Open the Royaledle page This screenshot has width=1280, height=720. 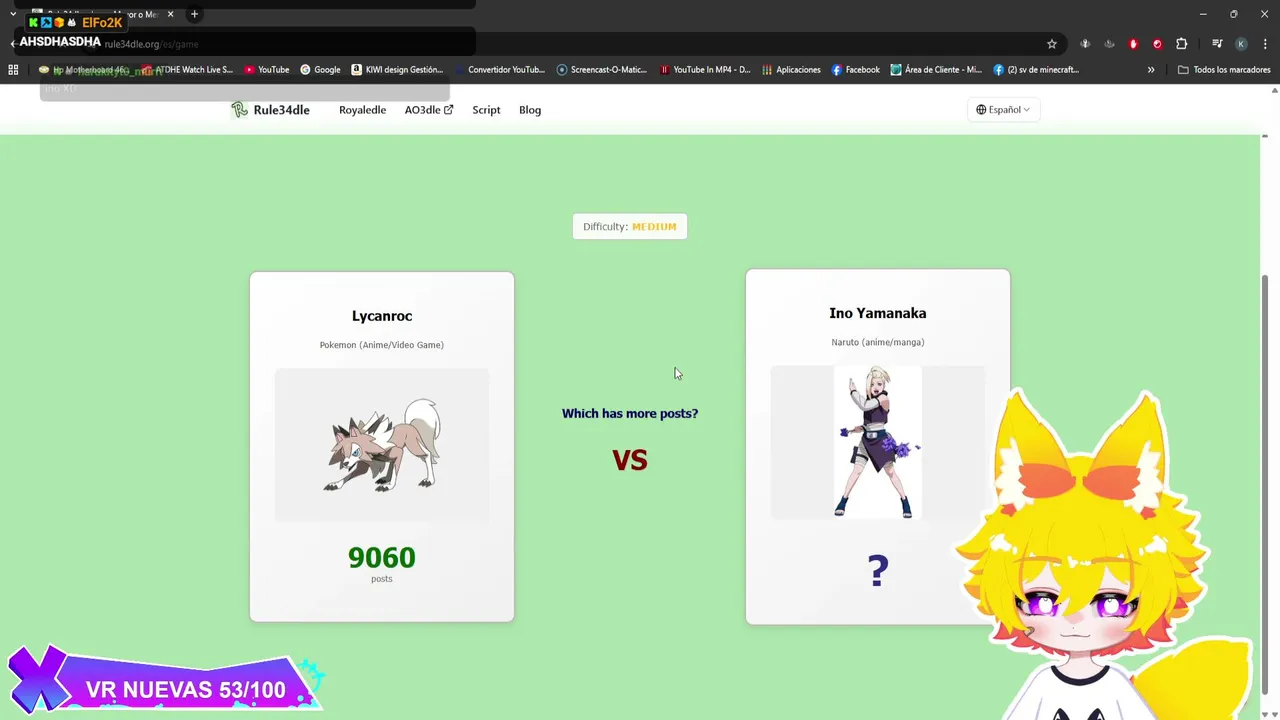(362, 110)
